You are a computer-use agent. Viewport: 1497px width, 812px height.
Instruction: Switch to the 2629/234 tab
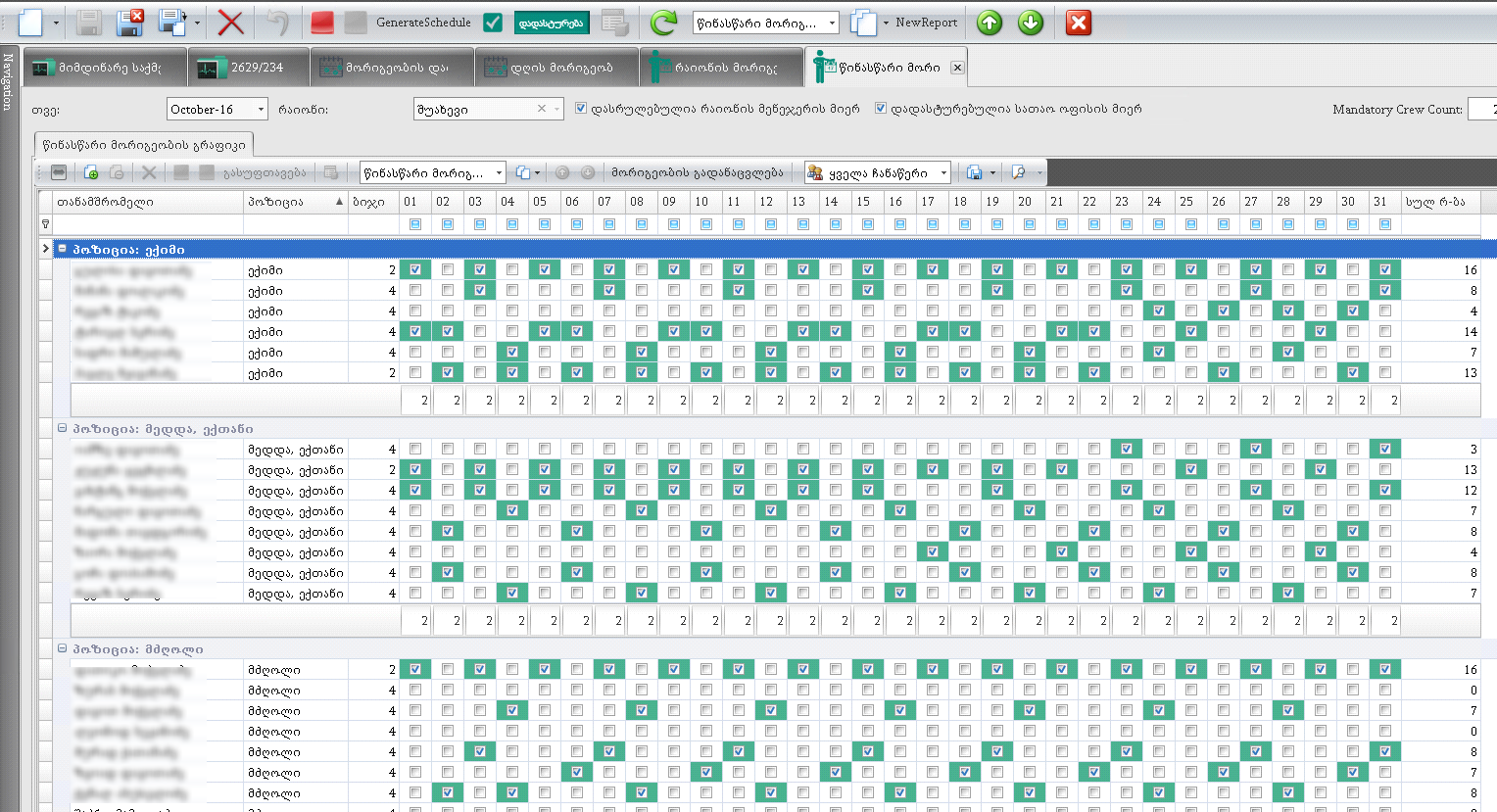point(250,68)
